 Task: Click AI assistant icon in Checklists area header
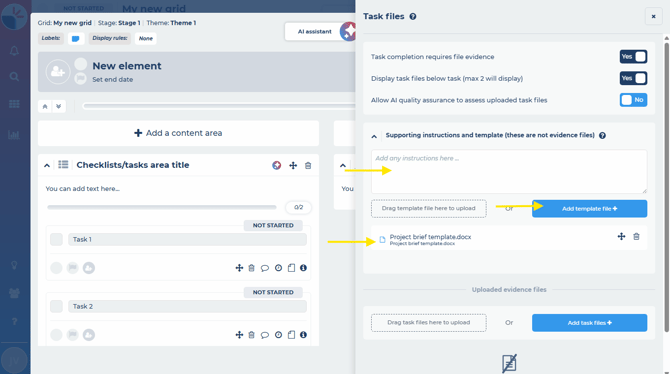(x=276, y=165)
